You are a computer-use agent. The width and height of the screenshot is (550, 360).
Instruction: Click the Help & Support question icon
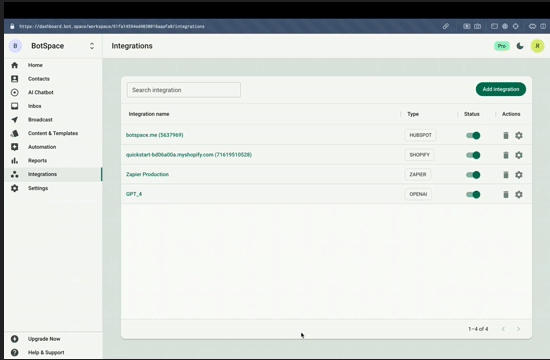click(14, 353)
